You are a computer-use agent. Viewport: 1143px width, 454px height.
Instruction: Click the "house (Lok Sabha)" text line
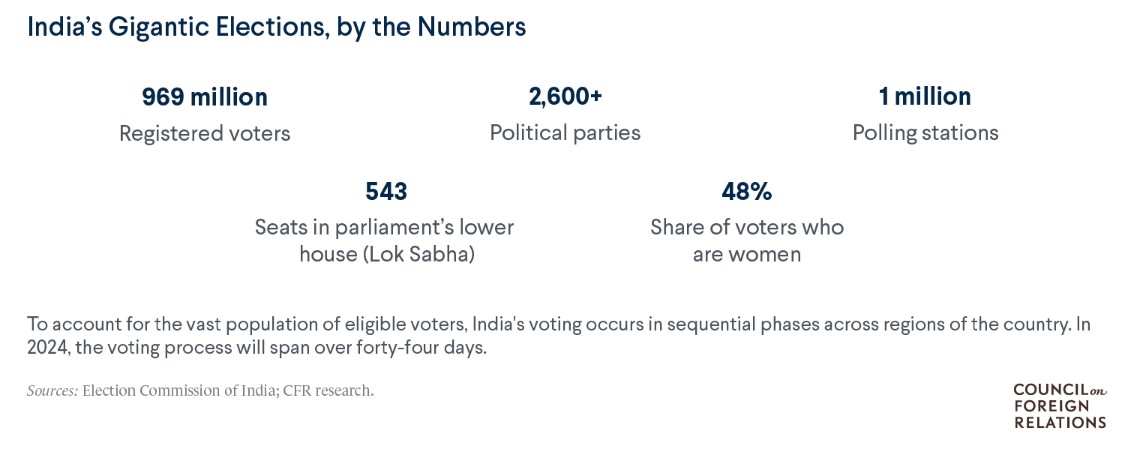386,254
